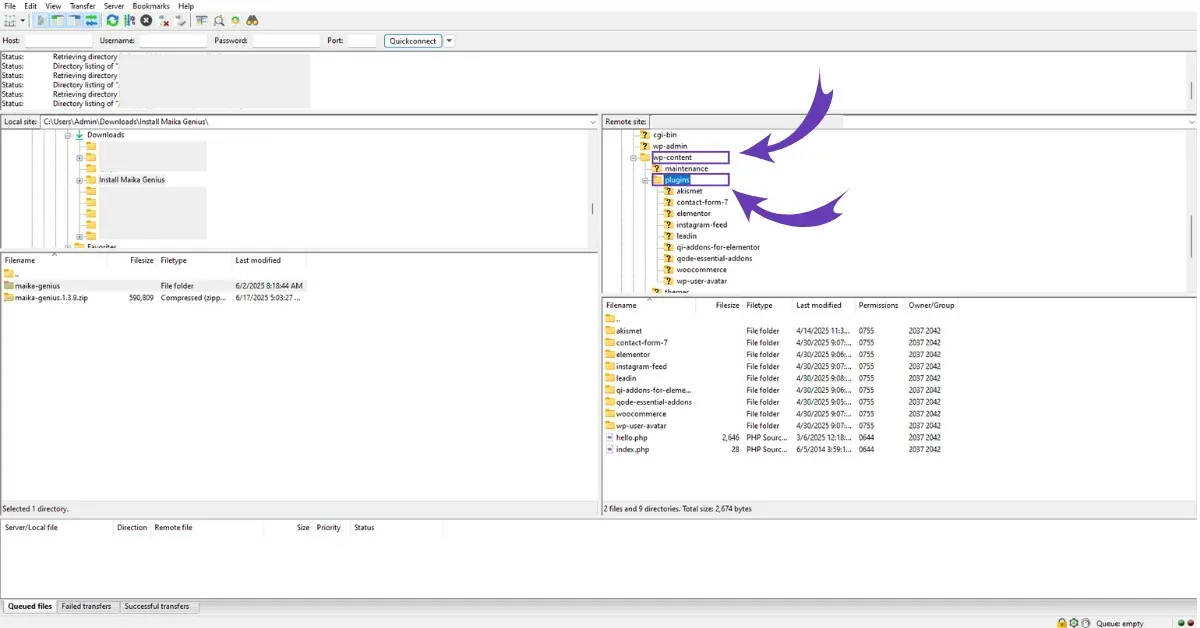Open Site Manager dropdown arrow
This screenshot has width=1200, height=628.
coord(23,20)
